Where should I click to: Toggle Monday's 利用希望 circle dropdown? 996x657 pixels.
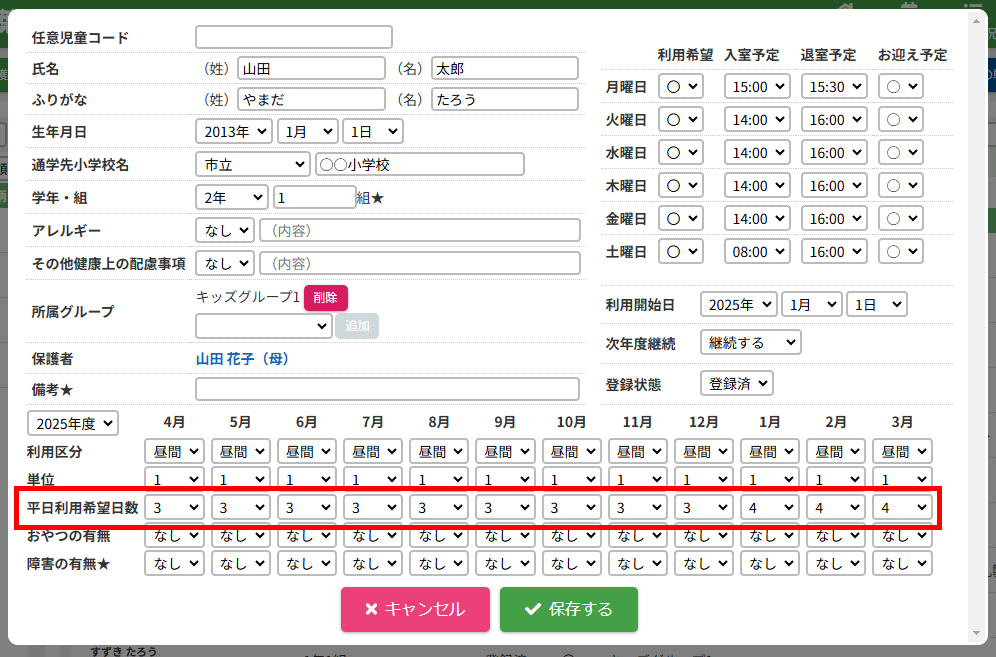pyautogui.click(x=682, y=87)
